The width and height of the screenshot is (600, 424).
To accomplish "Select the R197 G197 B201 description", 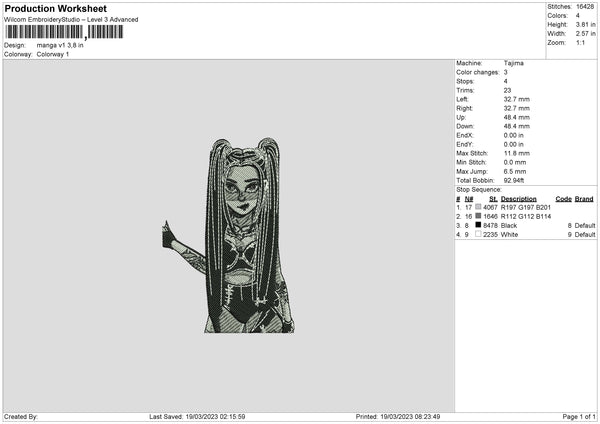I will [525, 207].
